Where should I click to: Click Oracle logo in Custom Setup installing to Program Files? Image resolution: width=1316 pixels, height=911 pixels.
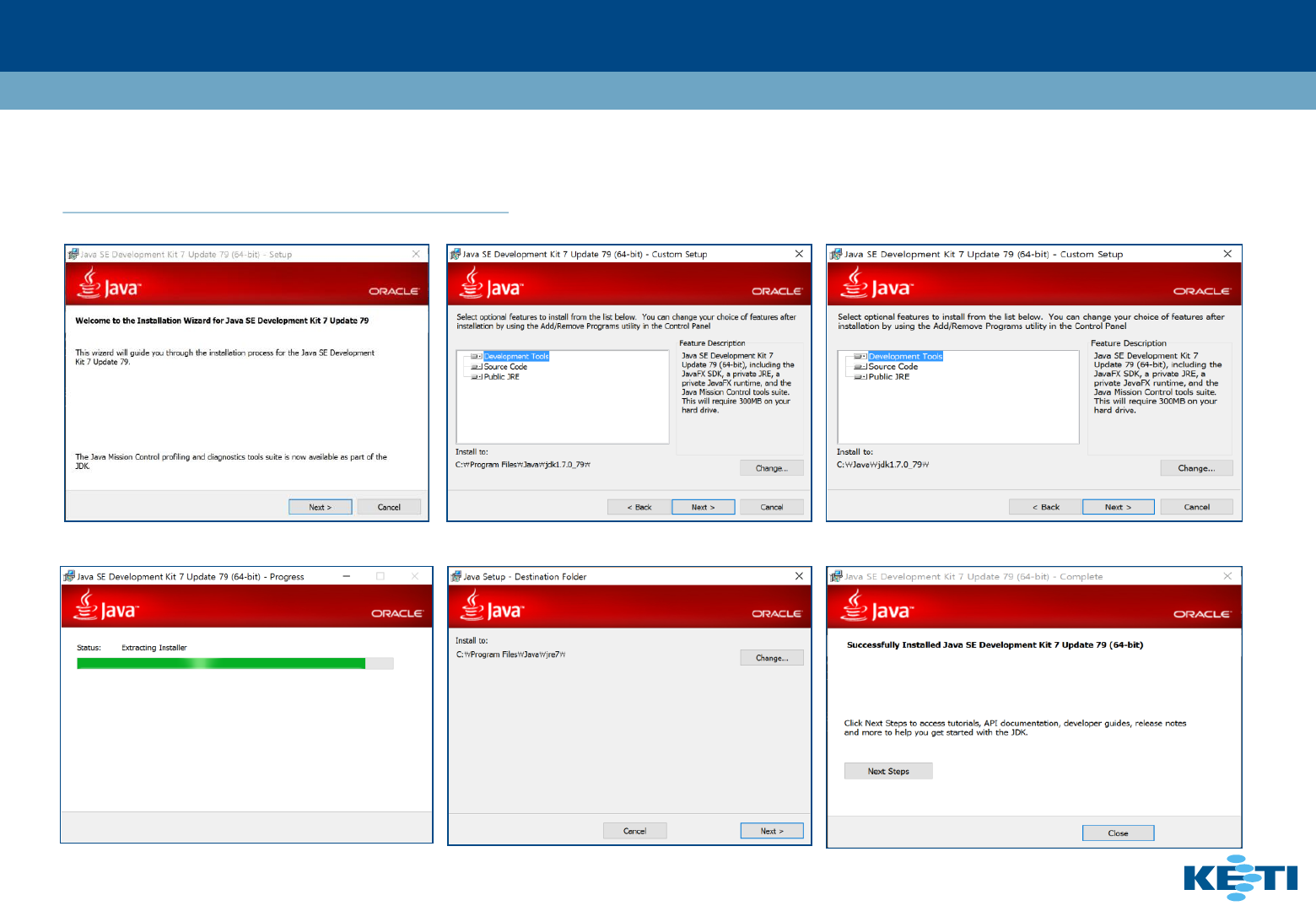coord(777,291)
